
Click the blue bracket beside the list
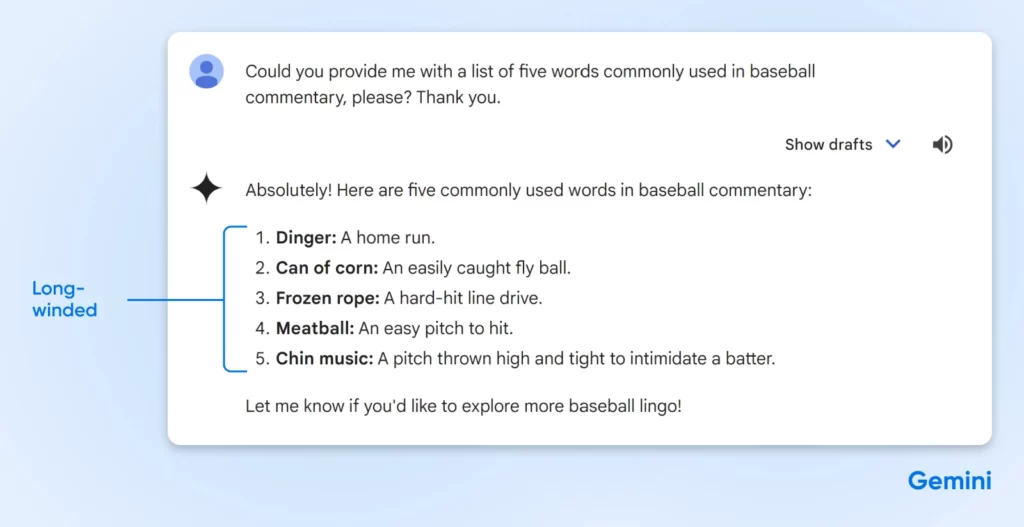click(226, 299)
